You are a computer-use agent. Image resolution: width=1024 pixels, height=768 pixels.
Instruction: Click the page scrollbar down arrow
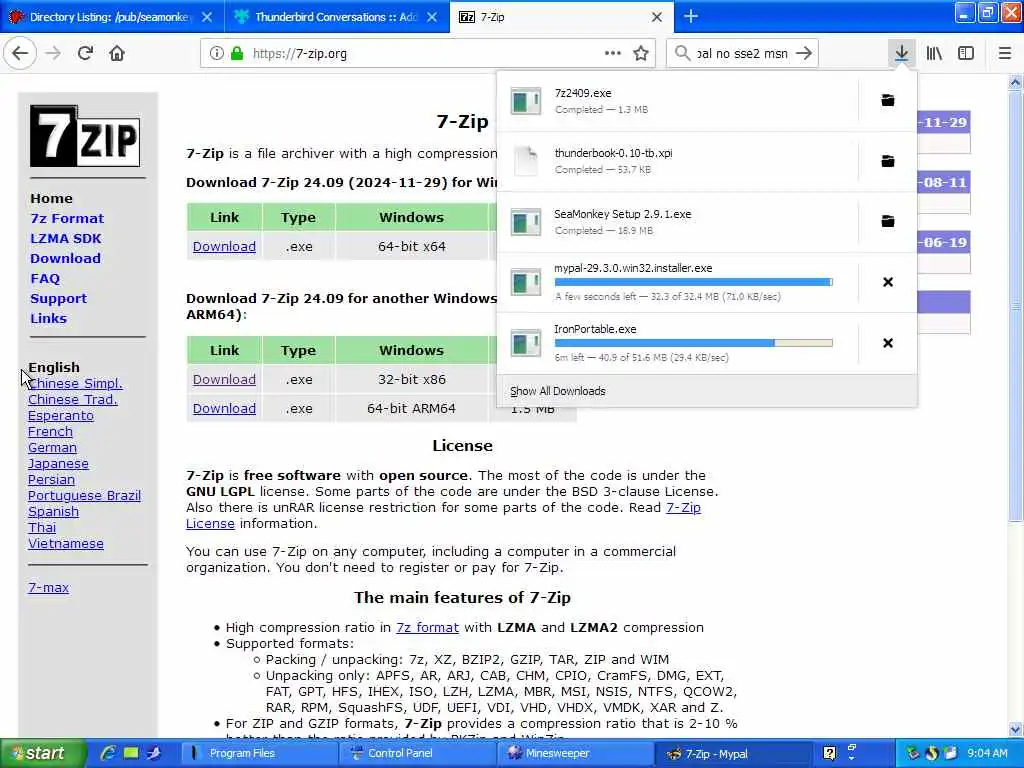[x=1015, y=729]
